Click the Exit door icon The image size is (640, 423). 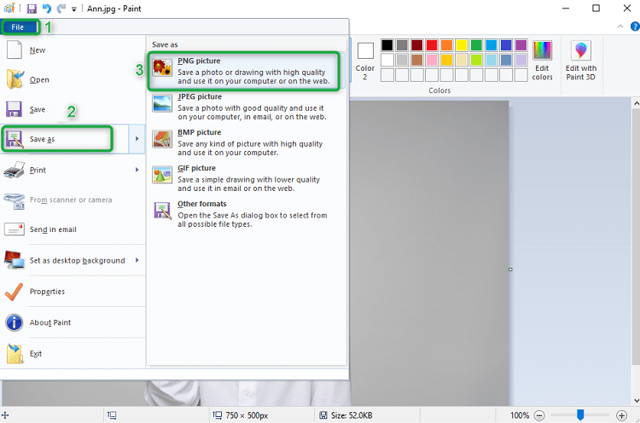click(15, 354)
